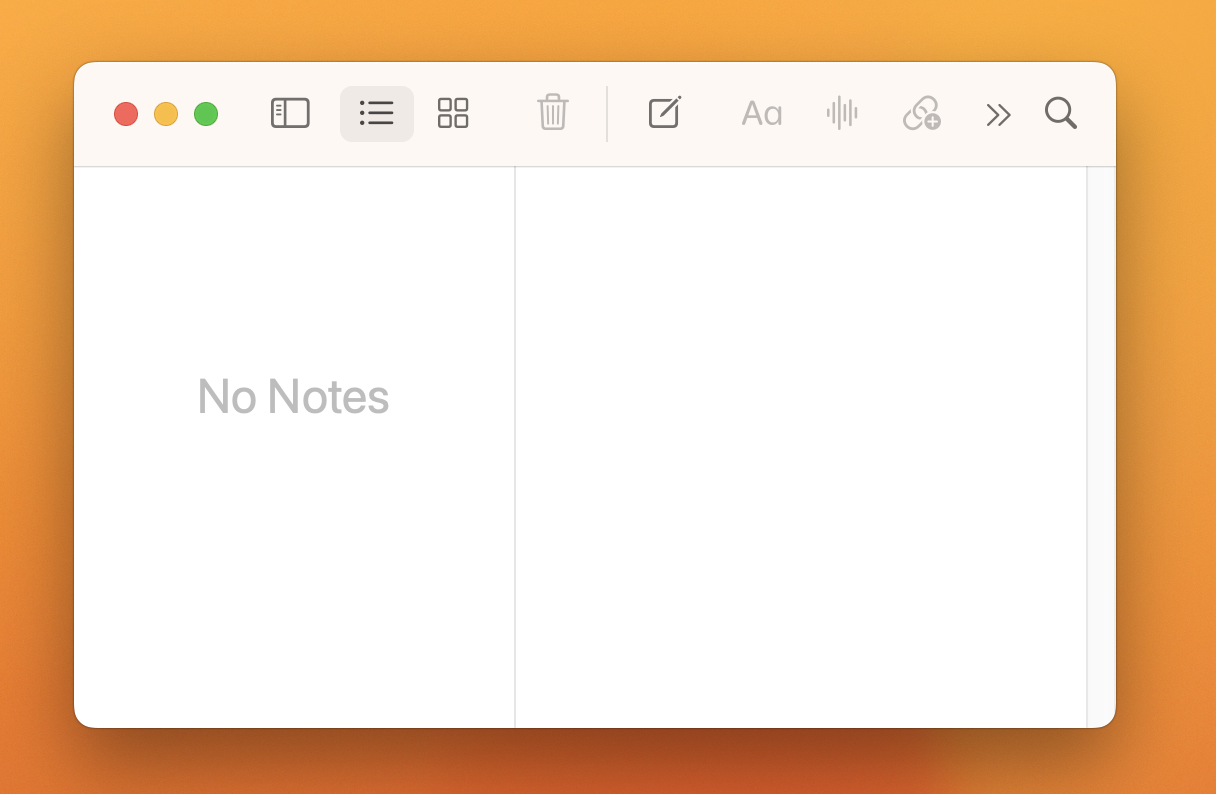Click inside the empty note editor area
1216x794 pixels.
tap(801, 447)
